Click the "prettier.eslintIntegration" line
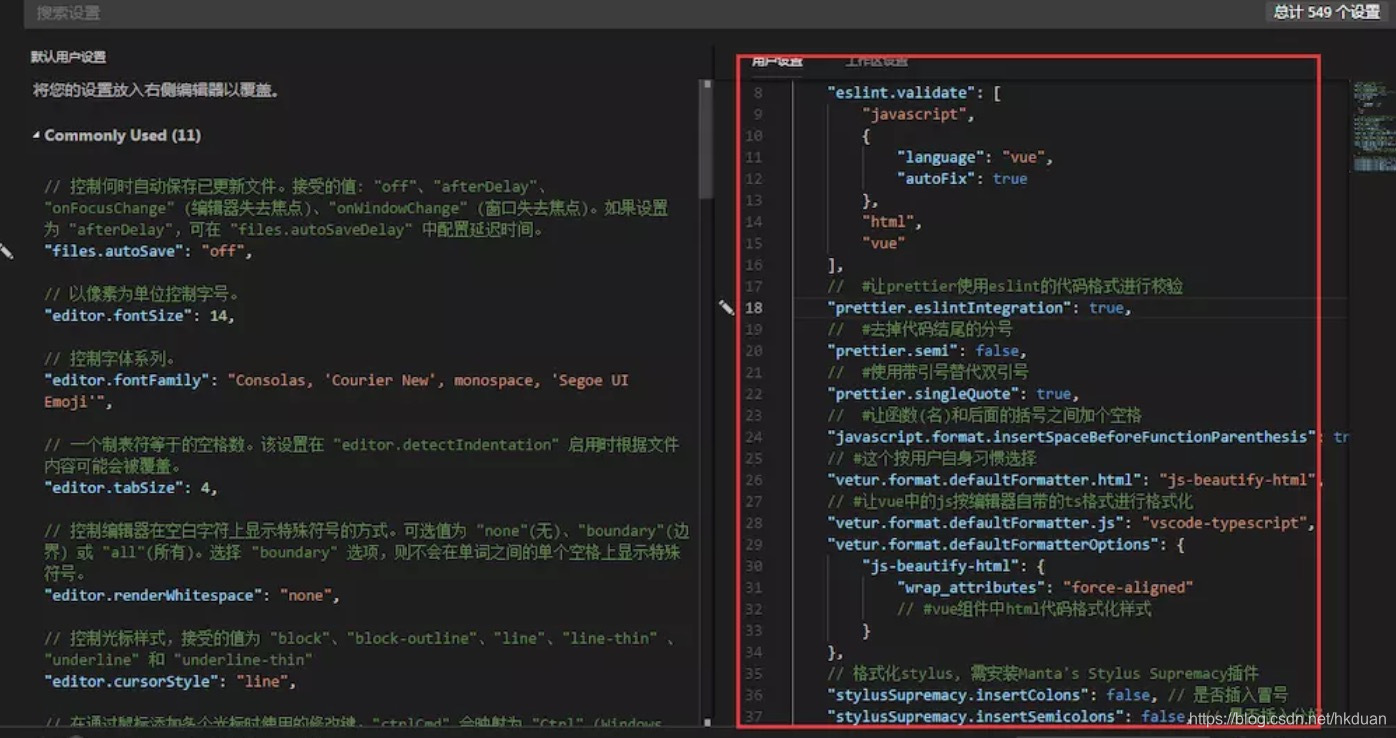This screenshot has width=1396, height=738. point(980,308)
